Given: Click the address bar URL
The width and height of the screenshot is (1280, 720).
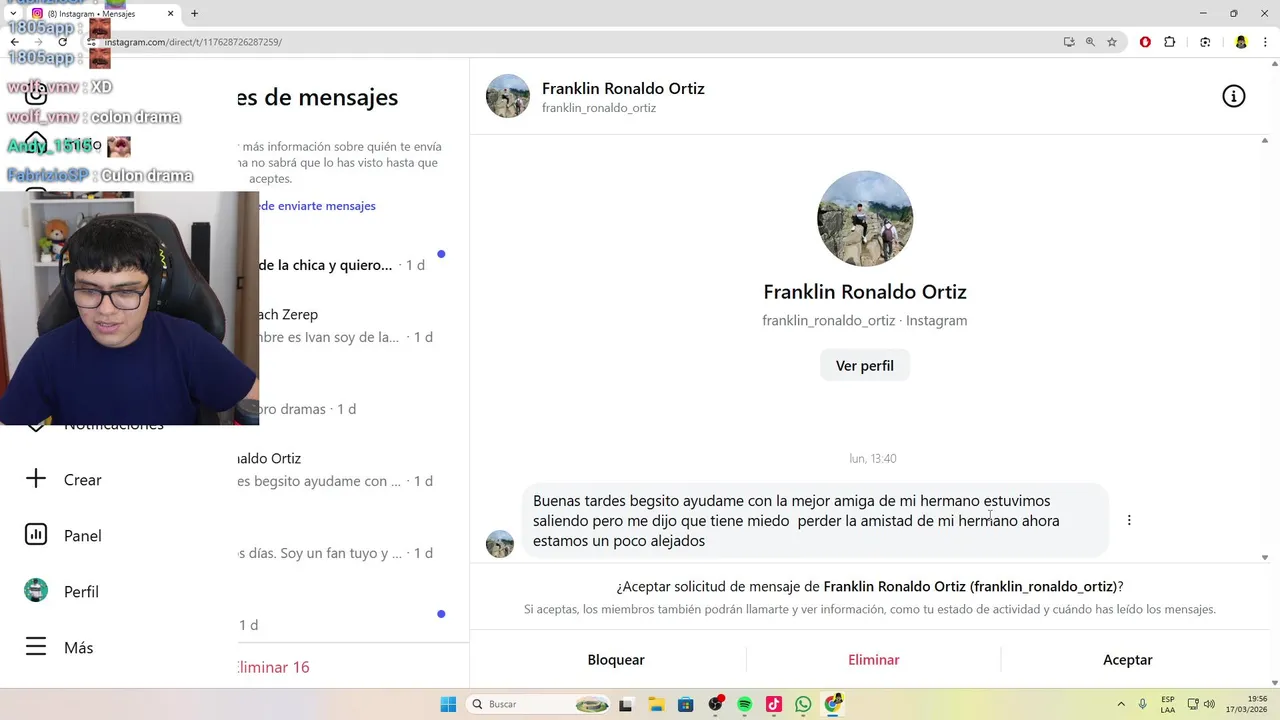Looking at the screenshot, I should [193, 42].
